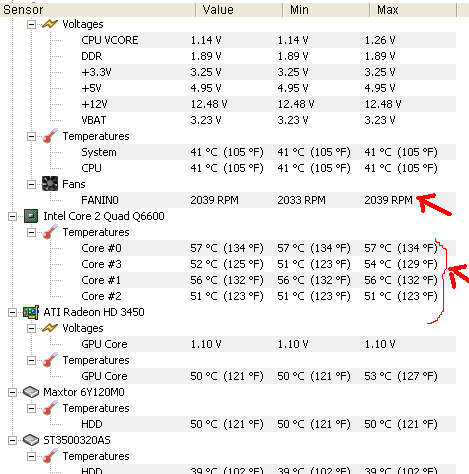The width and height of the screenshot is (469, 474).
Task: Collapse the Fans section
Action: point(31,184)
